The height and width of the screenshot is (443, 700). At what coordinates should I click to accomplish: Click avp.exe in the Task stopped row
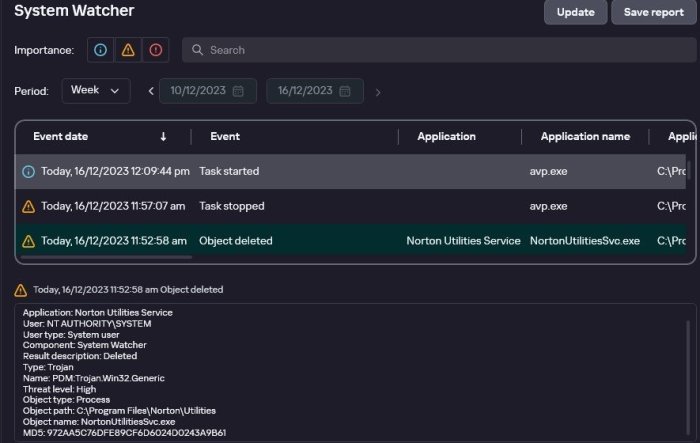point(548,206)
